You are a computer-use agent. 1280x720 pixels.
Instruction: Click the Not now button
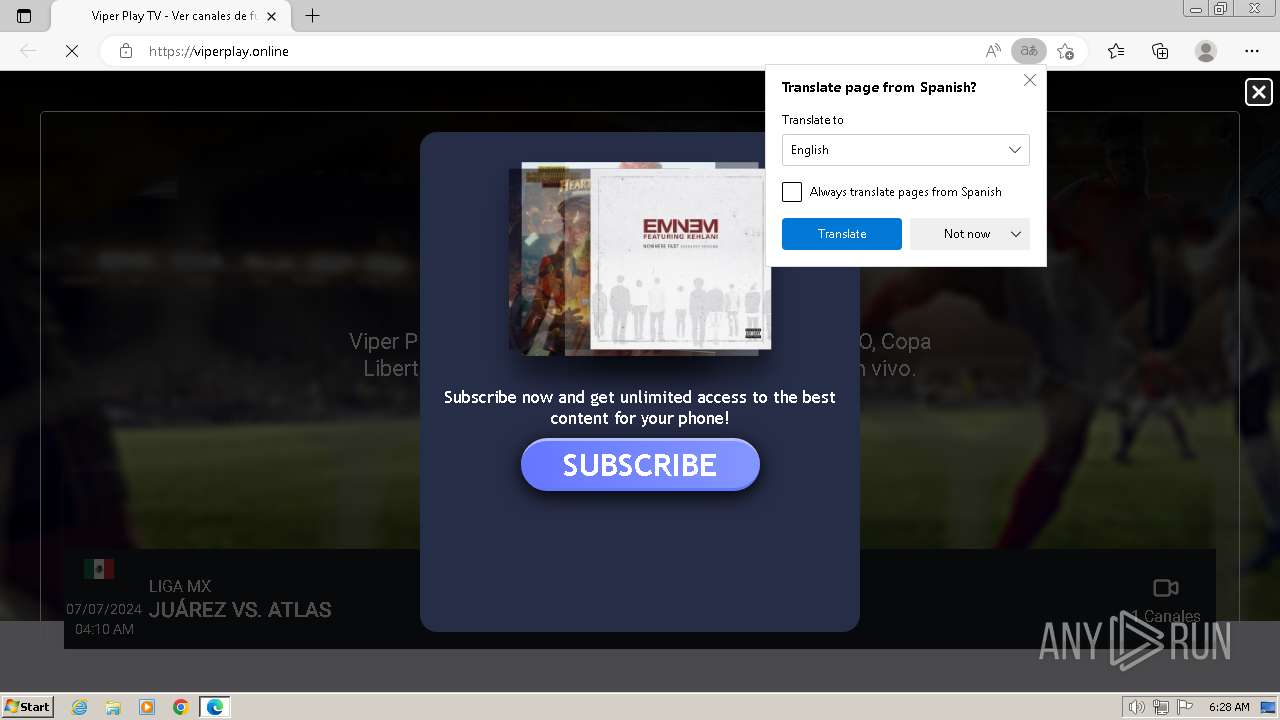click(x=967, y=234)
